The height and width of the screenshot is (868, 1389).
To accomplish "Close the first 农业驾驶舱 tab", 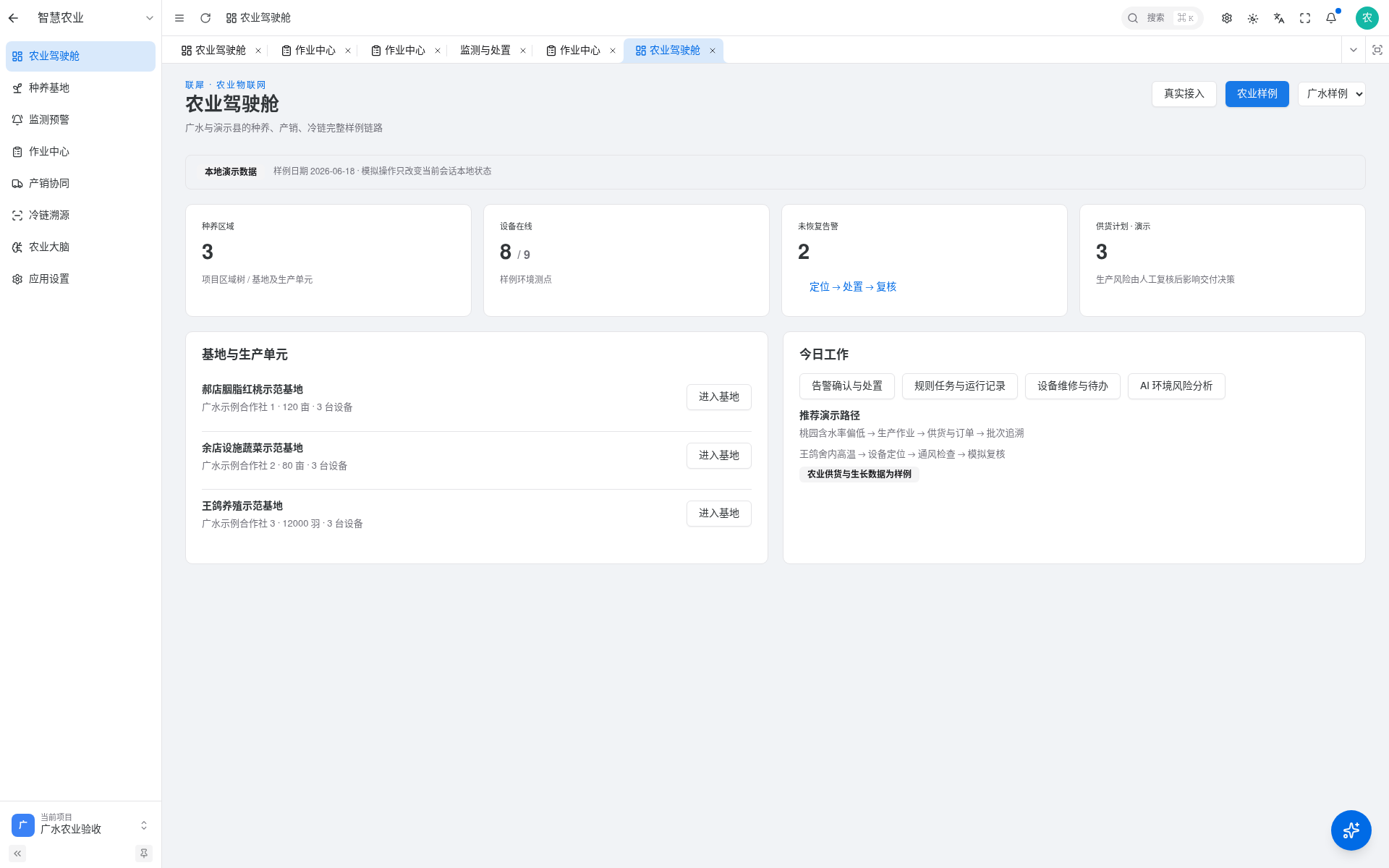I will pyautogui.click(x=258, y=51).
